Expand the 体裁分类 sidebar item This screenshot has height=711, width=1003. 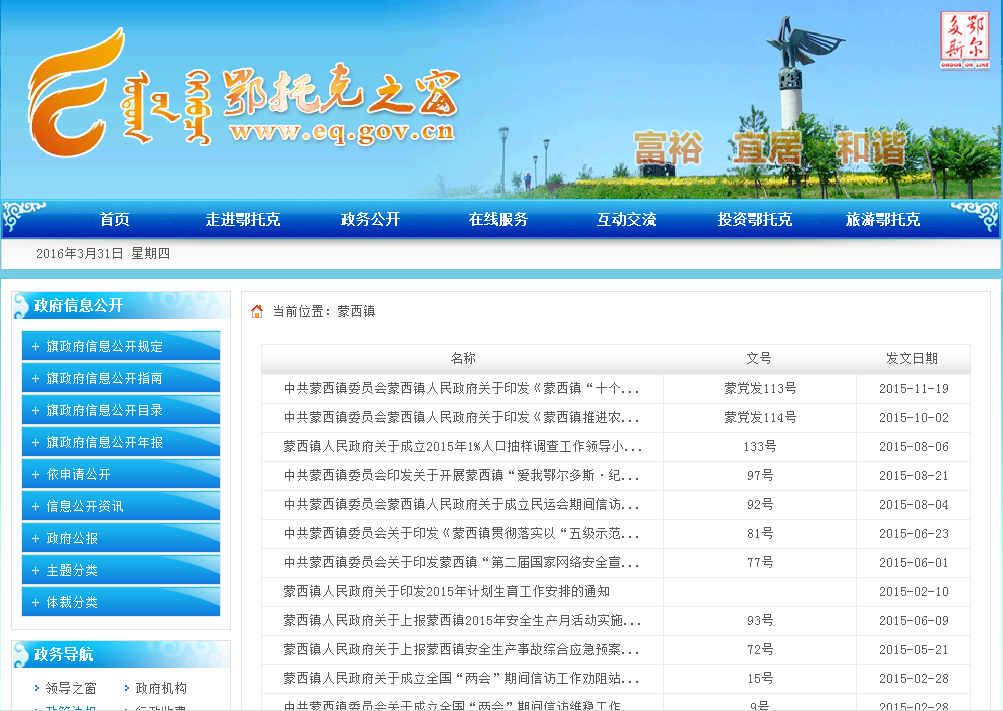(121, 602)
